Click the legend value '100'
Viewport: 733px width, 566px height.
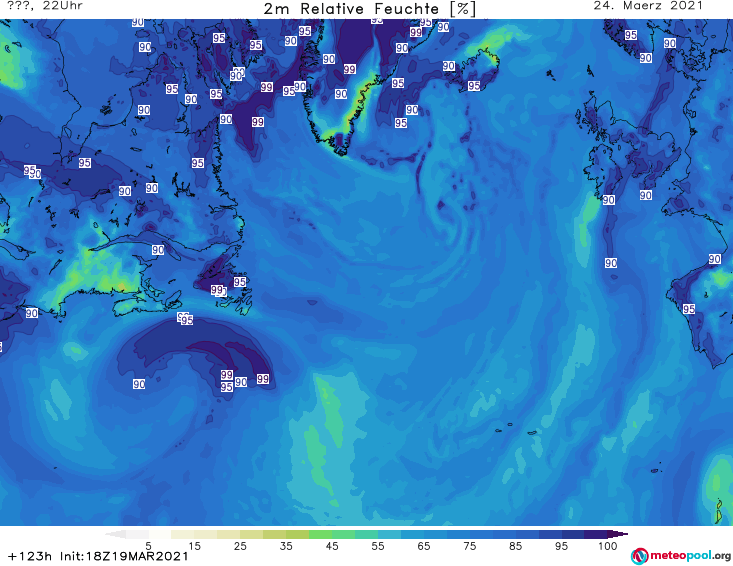pos(608,546)
